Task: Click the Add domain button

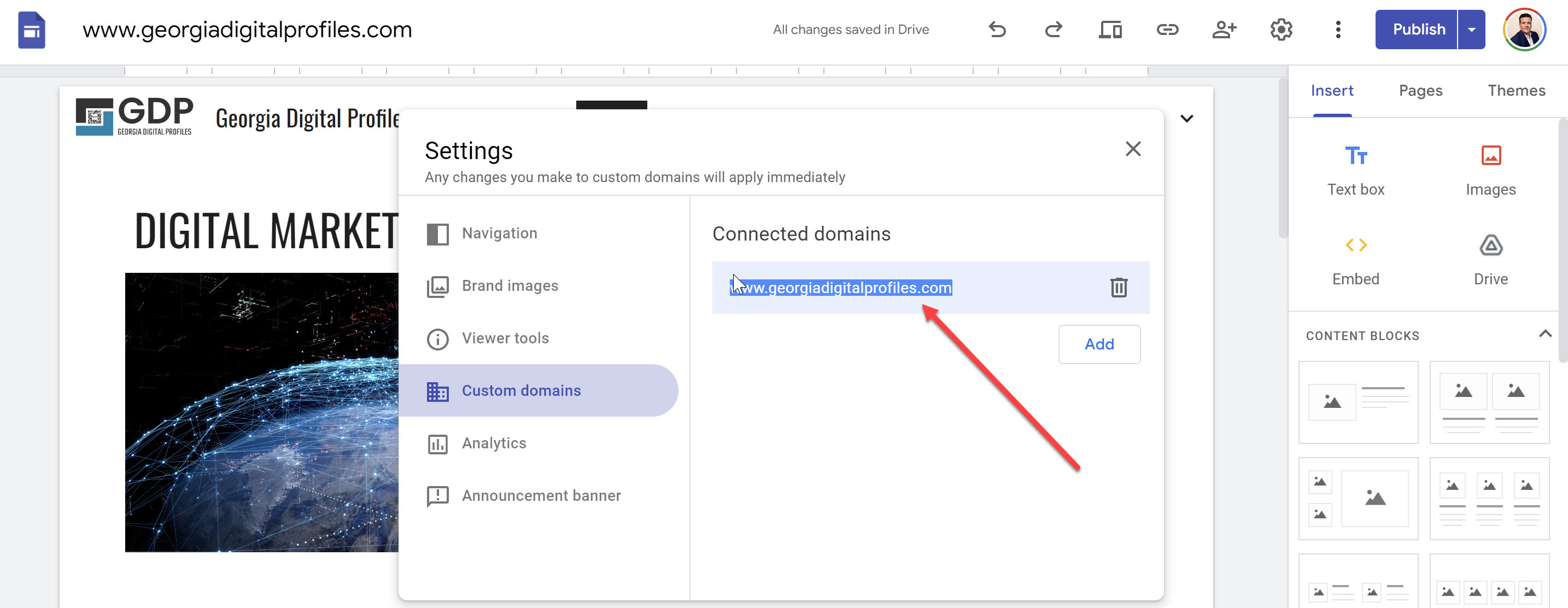Action: [x=1099, y=344]
